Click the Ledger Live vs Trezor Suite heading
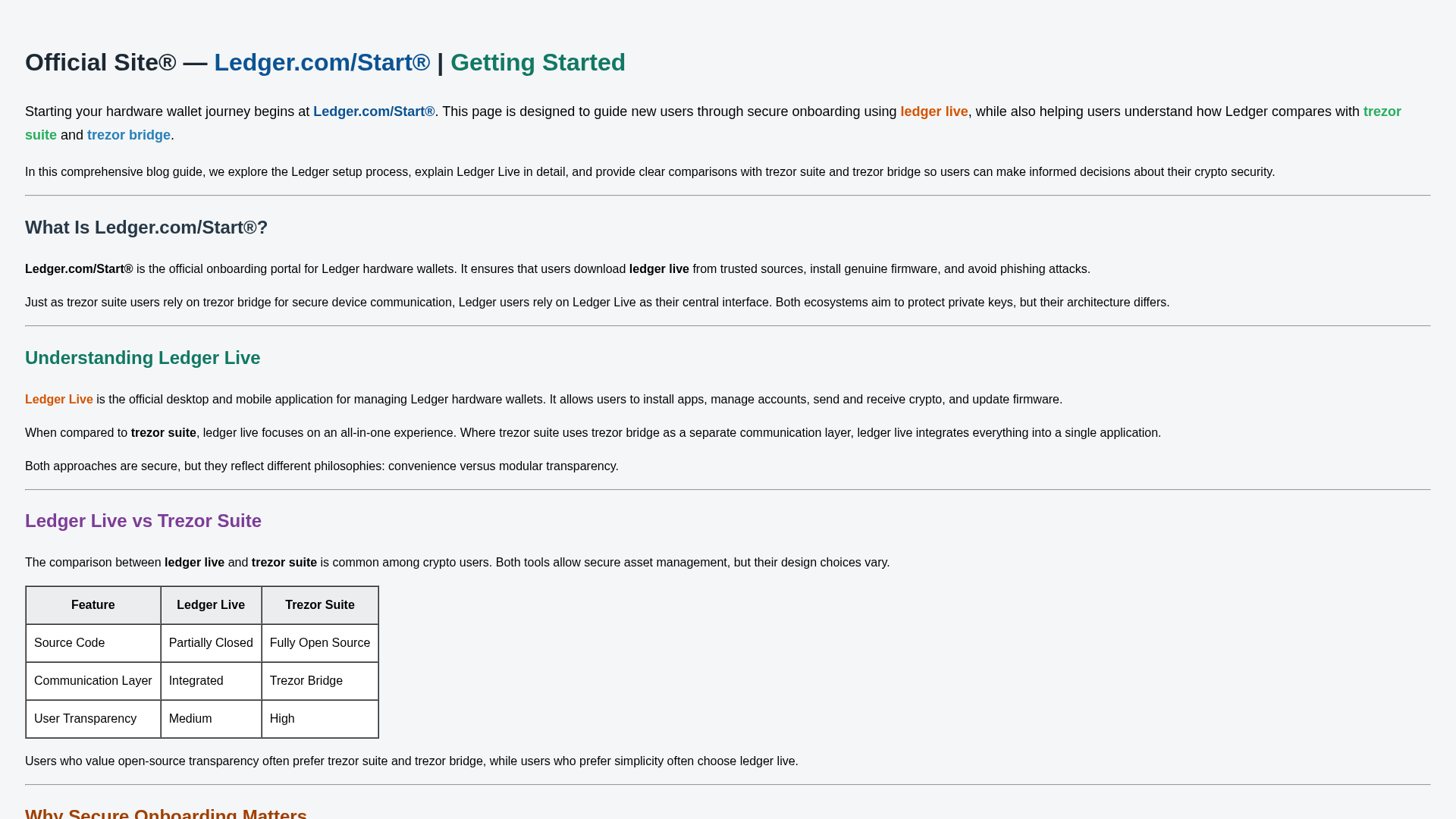 click(x=143, y=521)
